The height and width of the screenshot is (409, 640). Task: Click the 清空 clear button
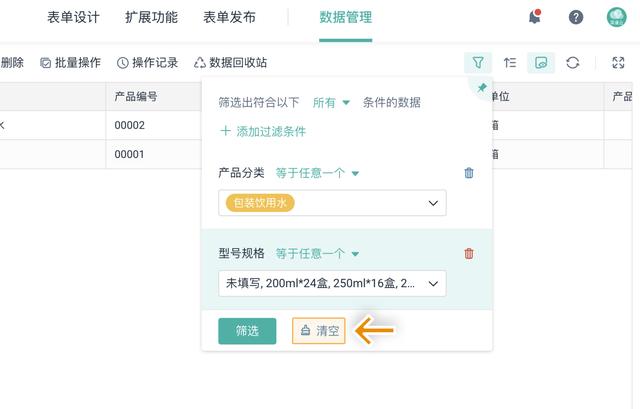319,331
